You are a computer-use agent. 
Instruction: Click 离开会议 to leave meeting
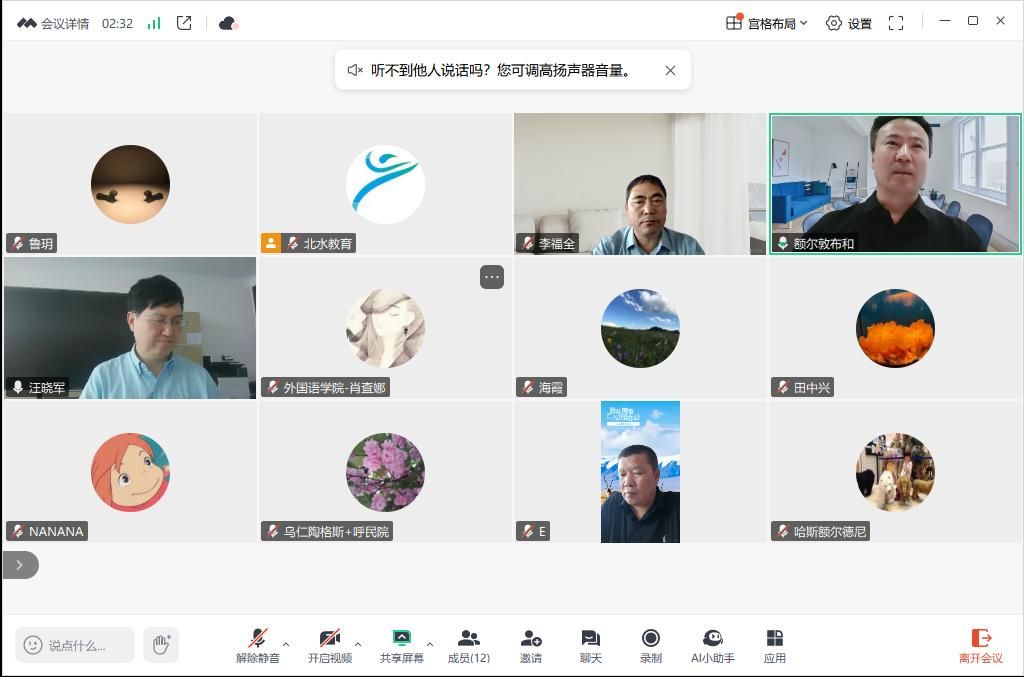[980, 645]
